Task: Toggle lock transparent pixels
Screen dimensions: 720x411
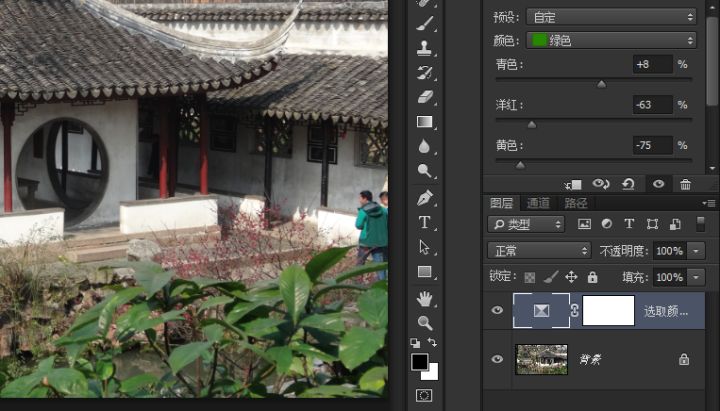Action: (530, 277)
